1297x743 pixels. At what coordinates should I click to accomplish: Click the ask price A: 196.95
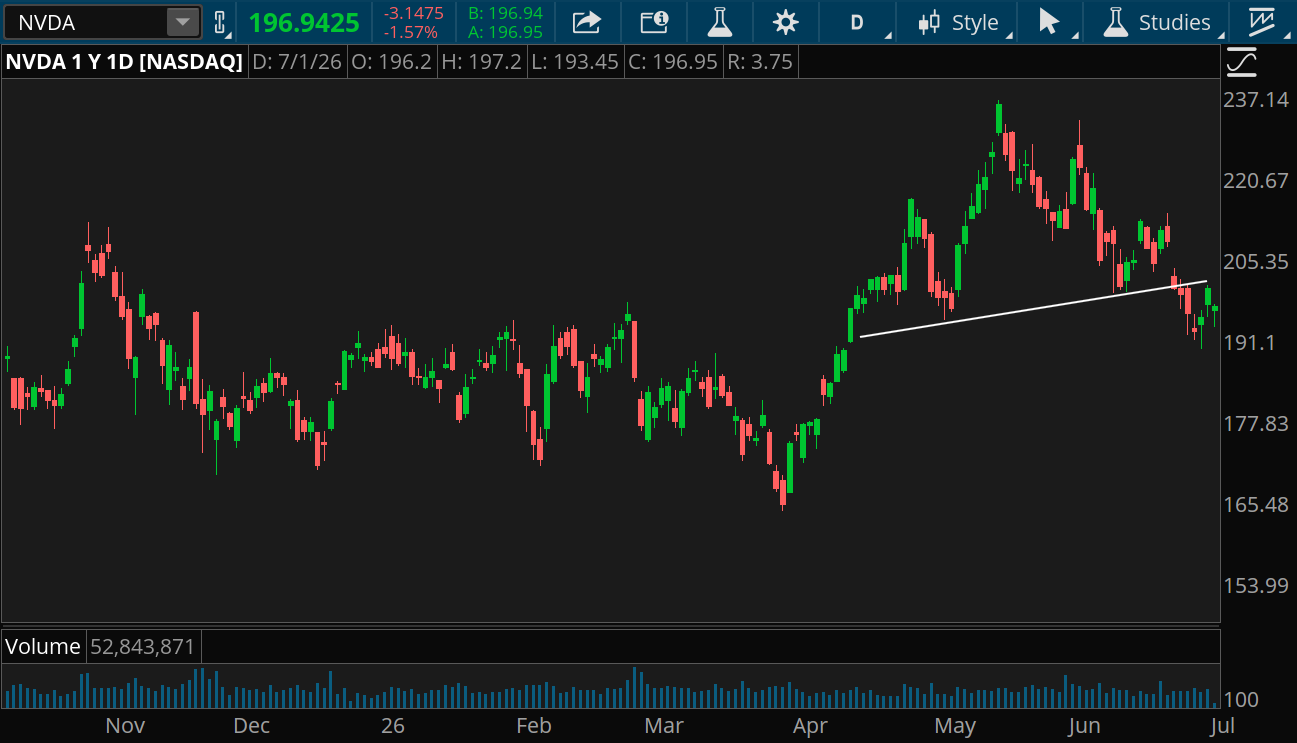coord(505,32)
